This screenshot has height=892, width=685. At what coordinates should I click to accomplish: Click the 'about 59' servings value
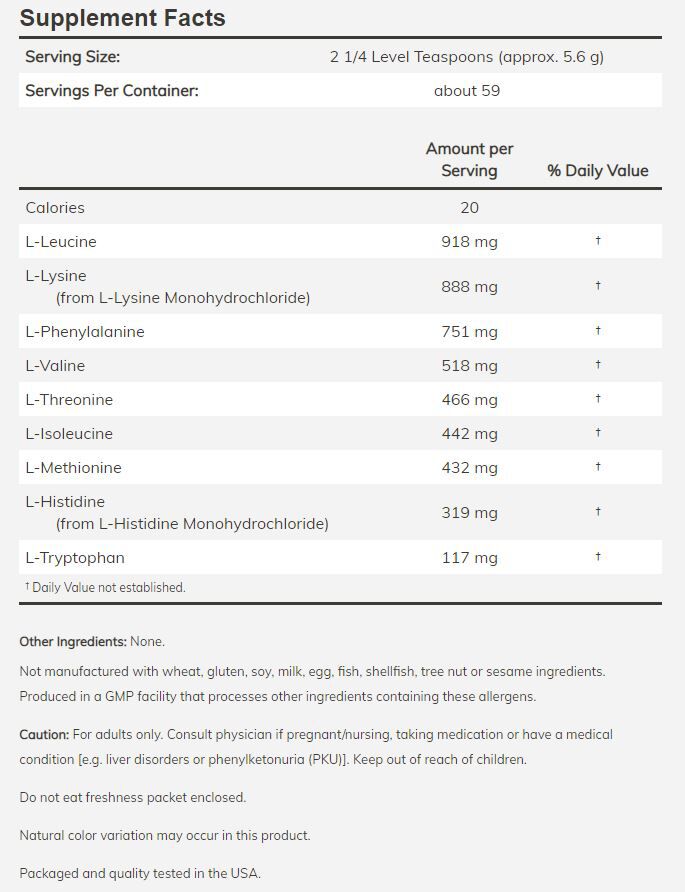pos(467,91)
